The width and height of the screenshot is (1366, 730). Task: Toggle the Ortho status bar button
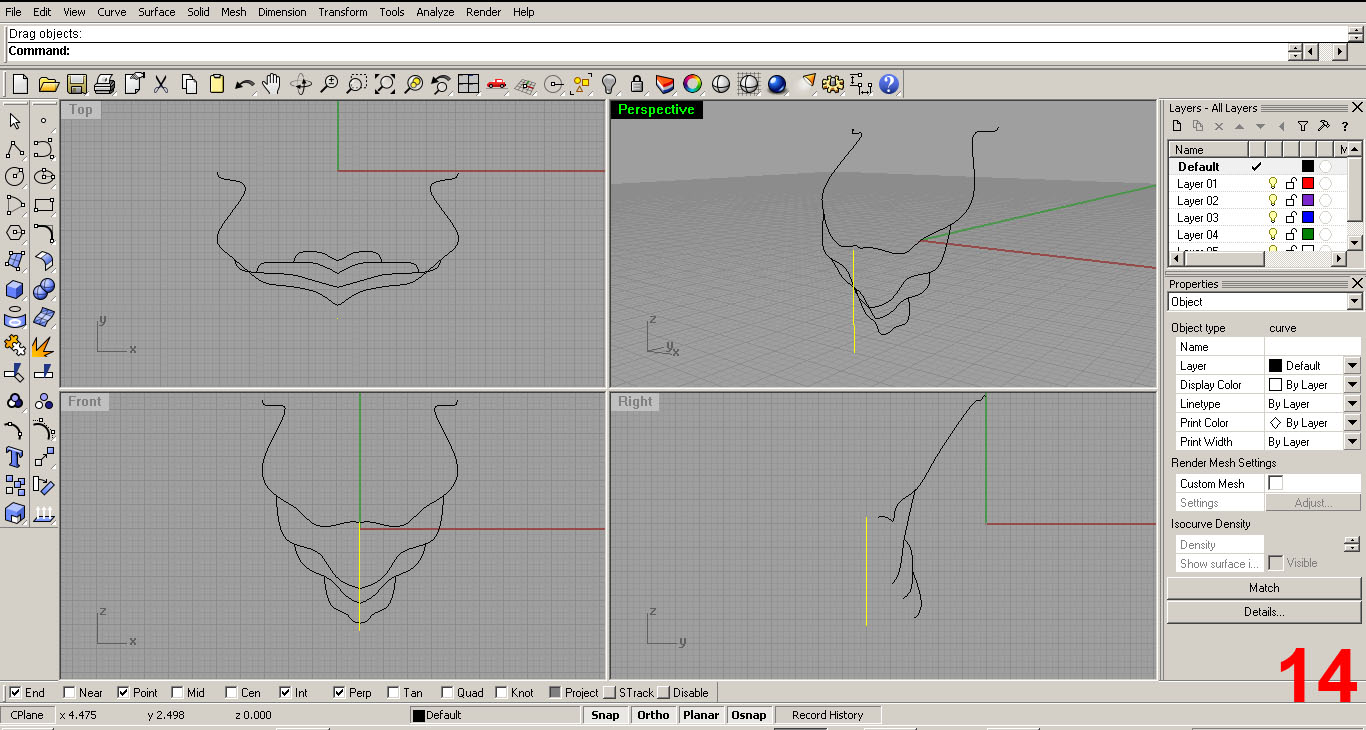click(653, 715)
